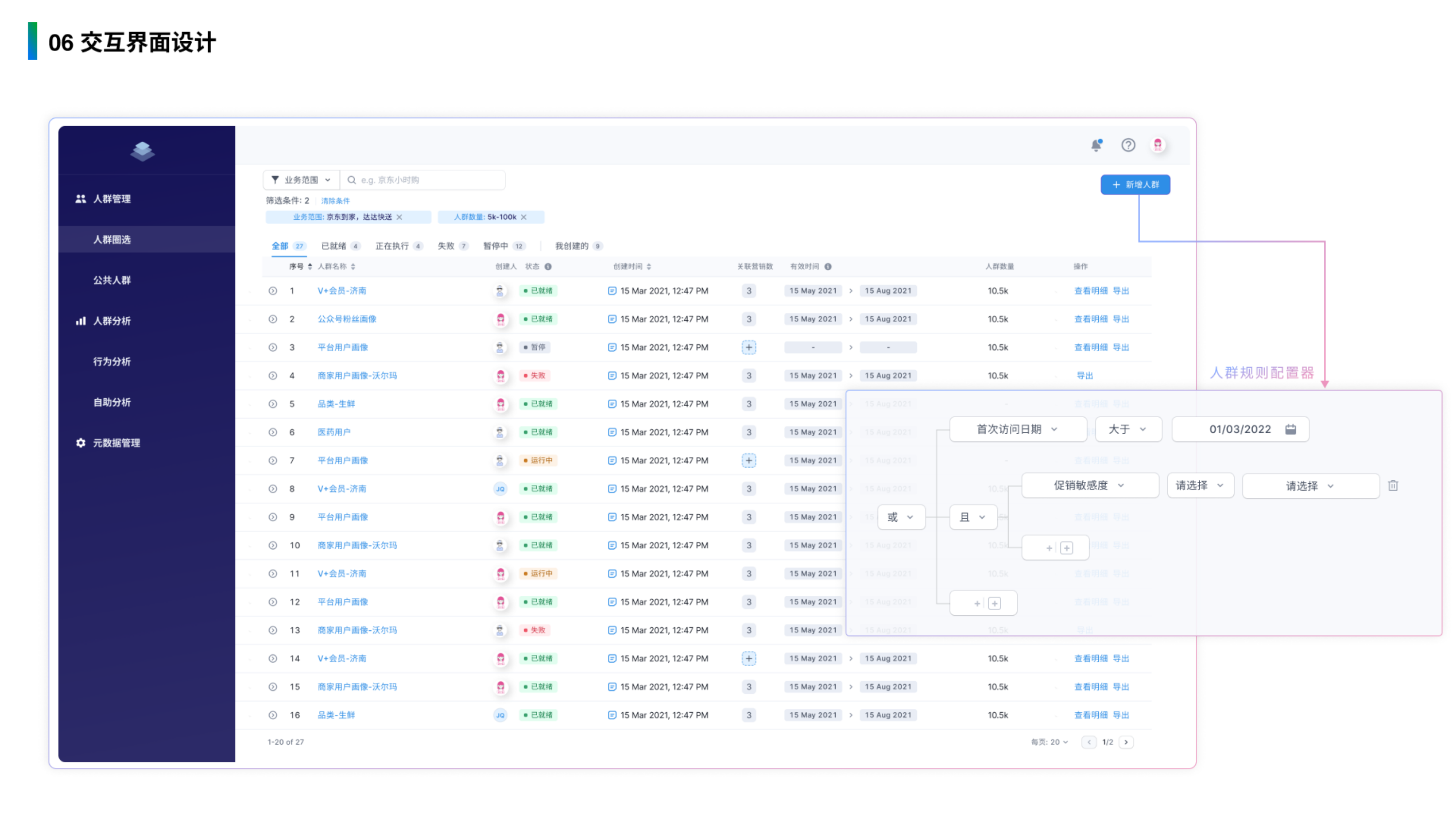Image resolution: width=1456 pixels, height=819 pixels.
Task: Change the 或 logic operator dropdown
Action: click(901, 517)
